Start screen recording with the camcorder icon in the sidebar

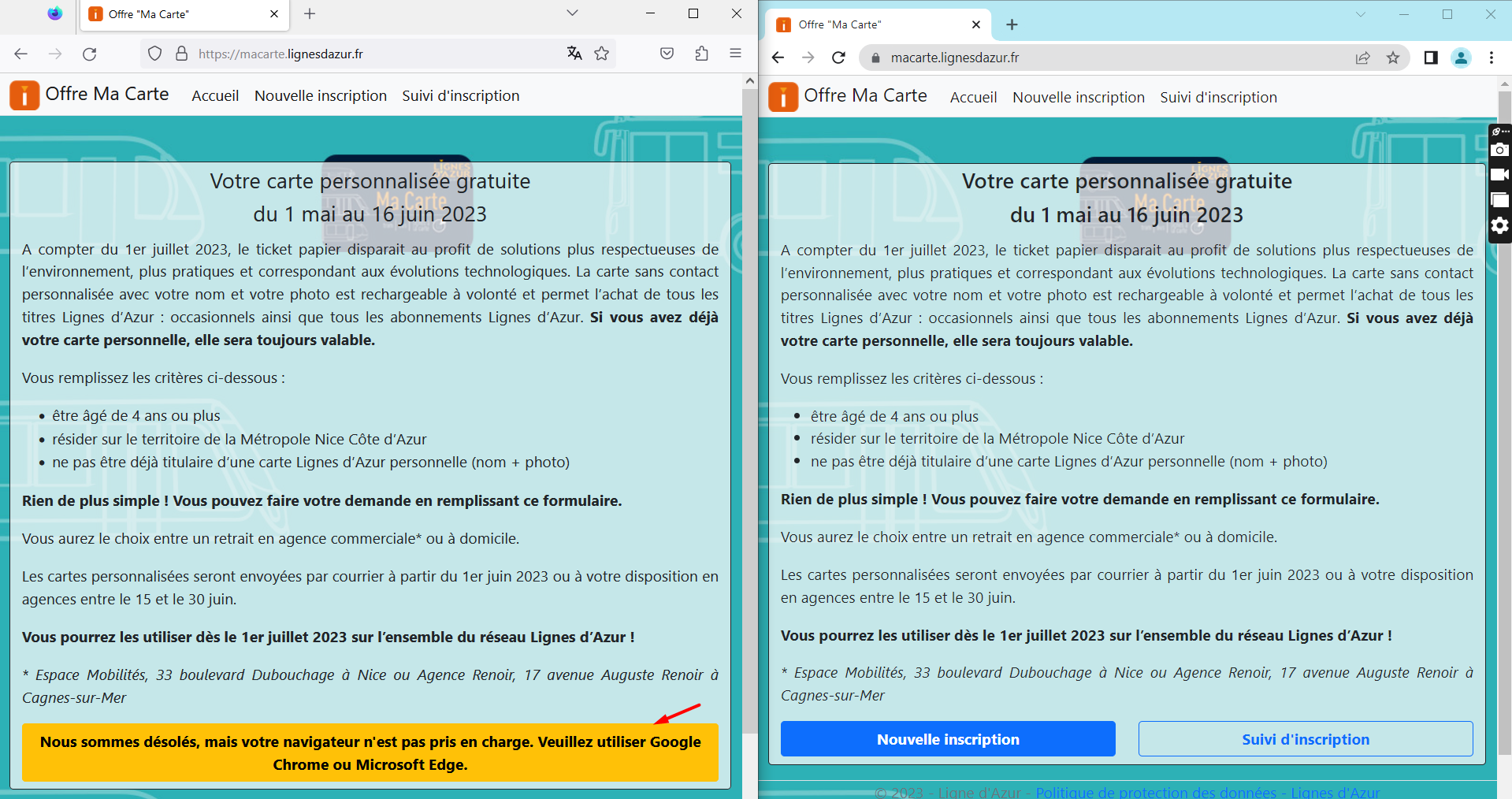[1499, 175]
